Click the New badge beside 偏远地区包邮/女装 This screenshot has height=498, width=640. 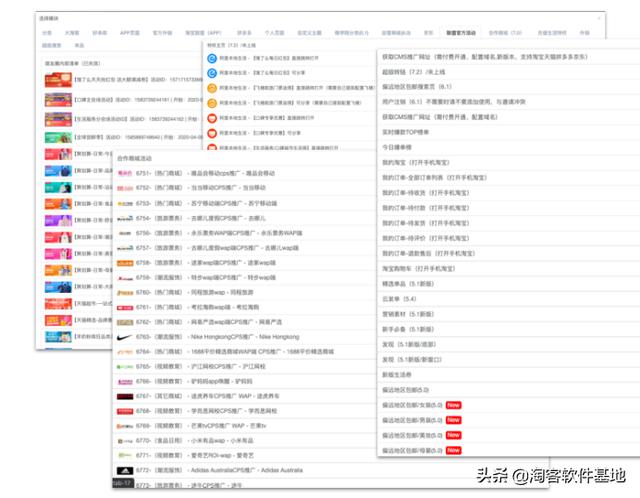pyautogui.click(x=453, y=405)
